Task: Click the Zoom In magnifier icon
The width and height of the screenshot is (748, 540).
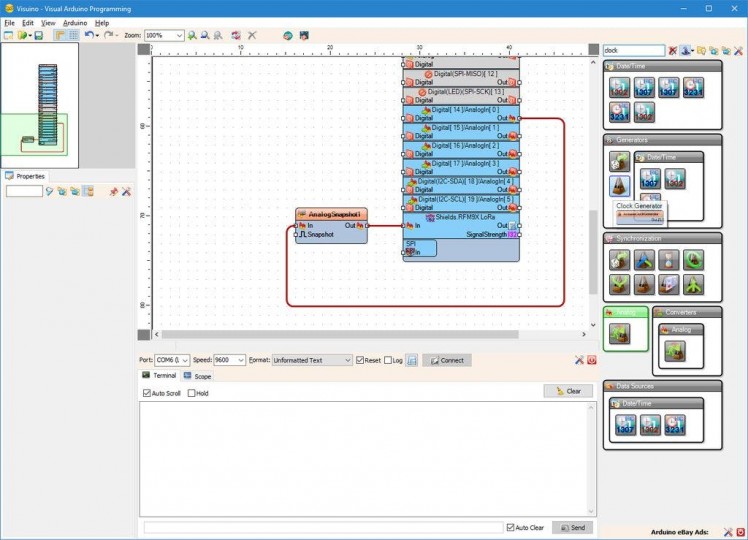Action: tap(192, 35)
